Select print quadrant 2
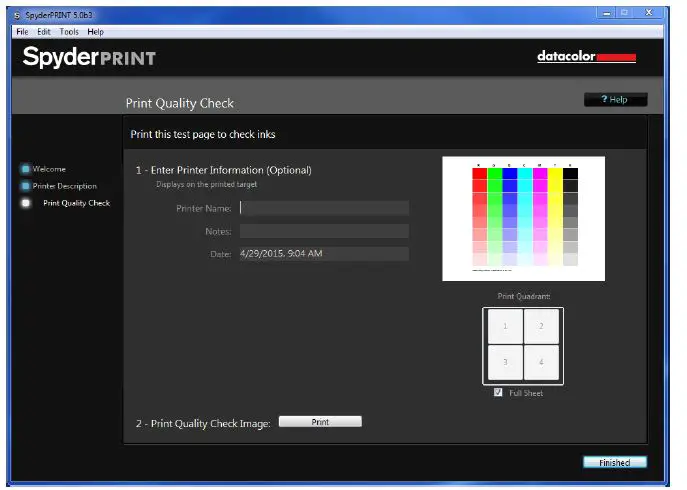687x490 pixels. (x=541, y=326)
